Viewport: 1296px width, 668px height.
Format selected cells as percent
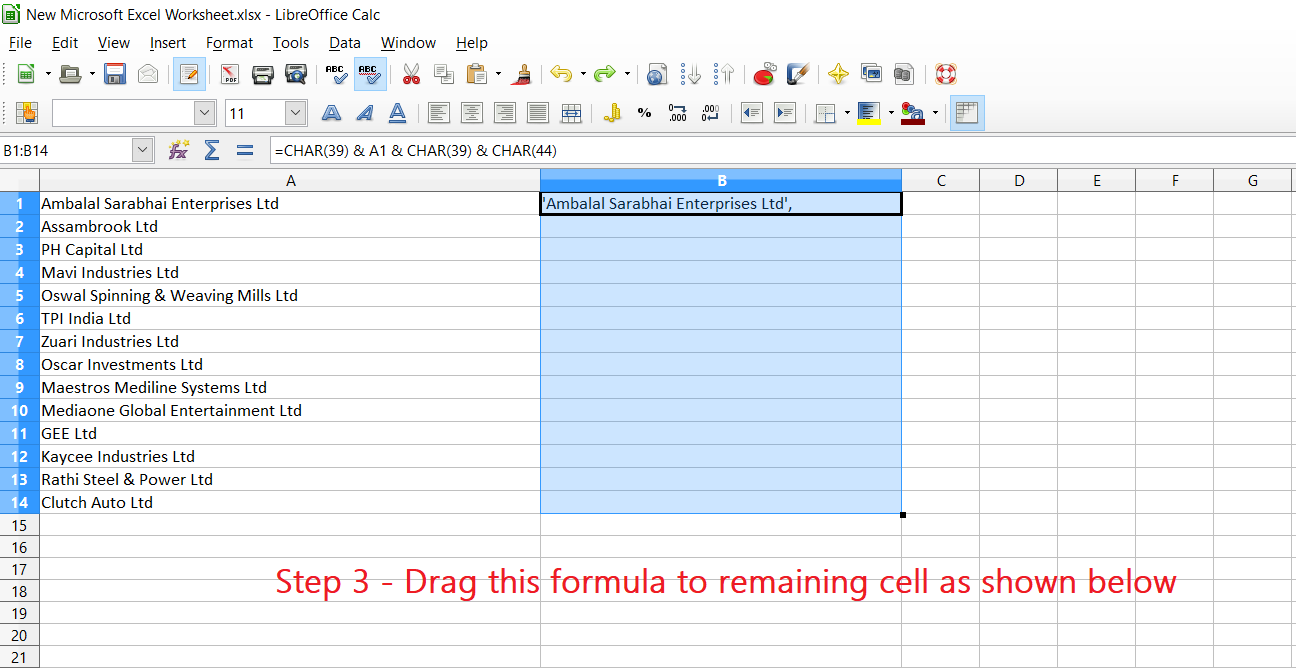click(645, 112)
